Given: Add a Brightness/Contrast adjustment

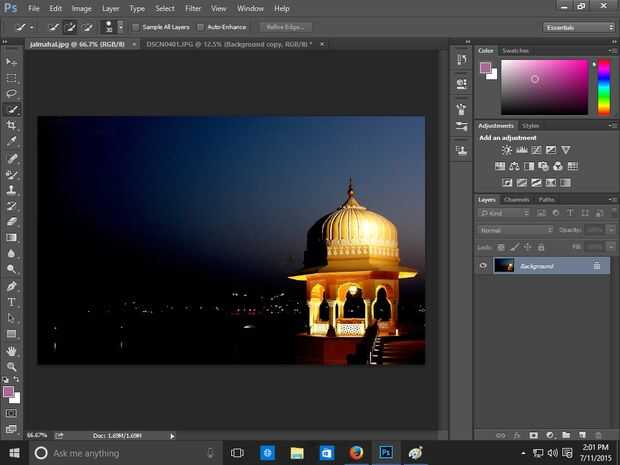Looking at the screenshot, I should (506, 150).
